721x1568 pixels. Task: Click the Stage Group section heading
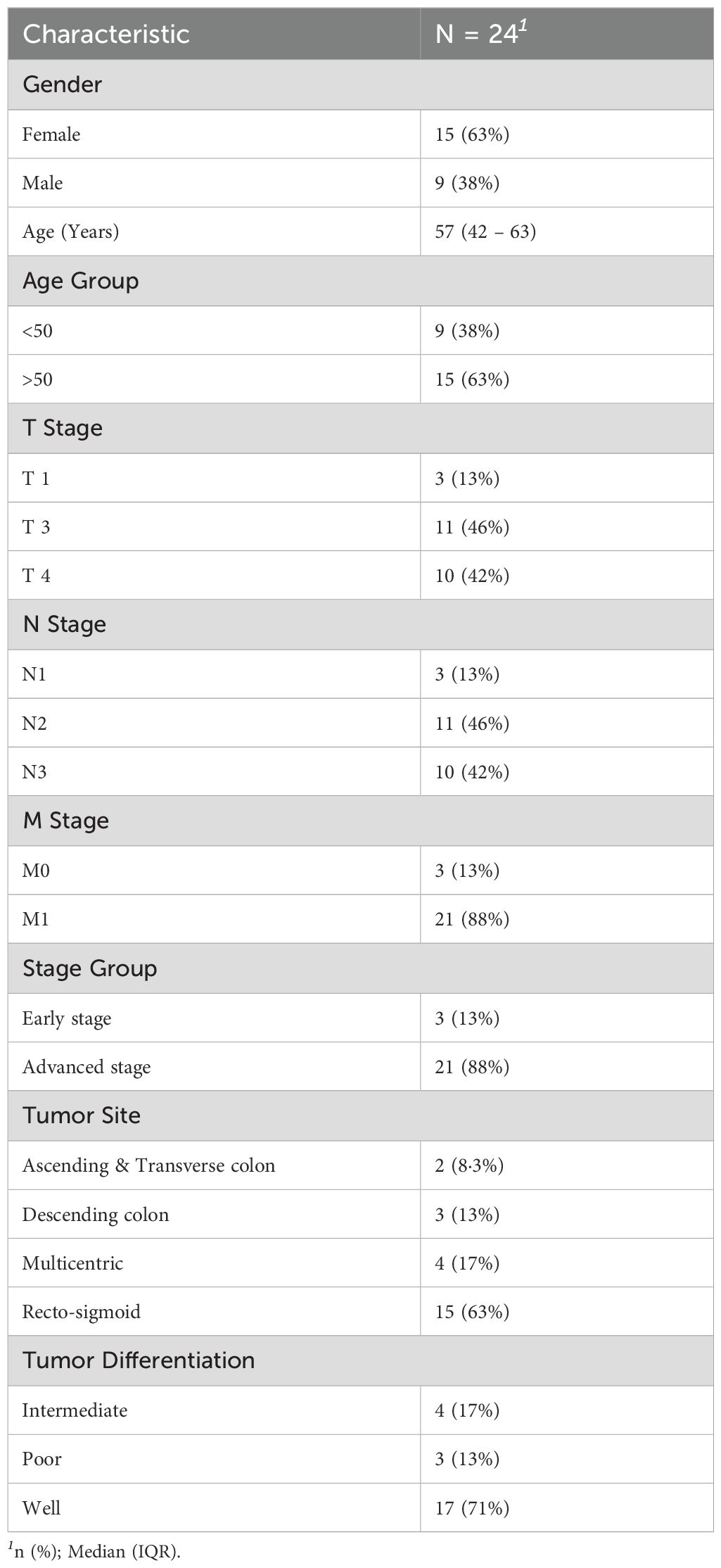90,968
